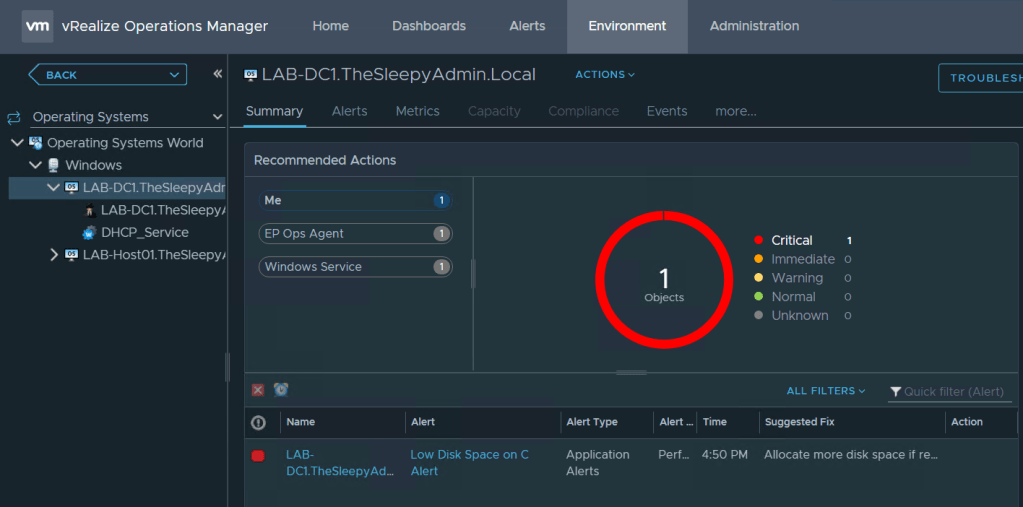Viewport: 1023px width, 507px height.
Task: Open the Dashboards menu
Action: pyautogui.click(x=428, y=26)
